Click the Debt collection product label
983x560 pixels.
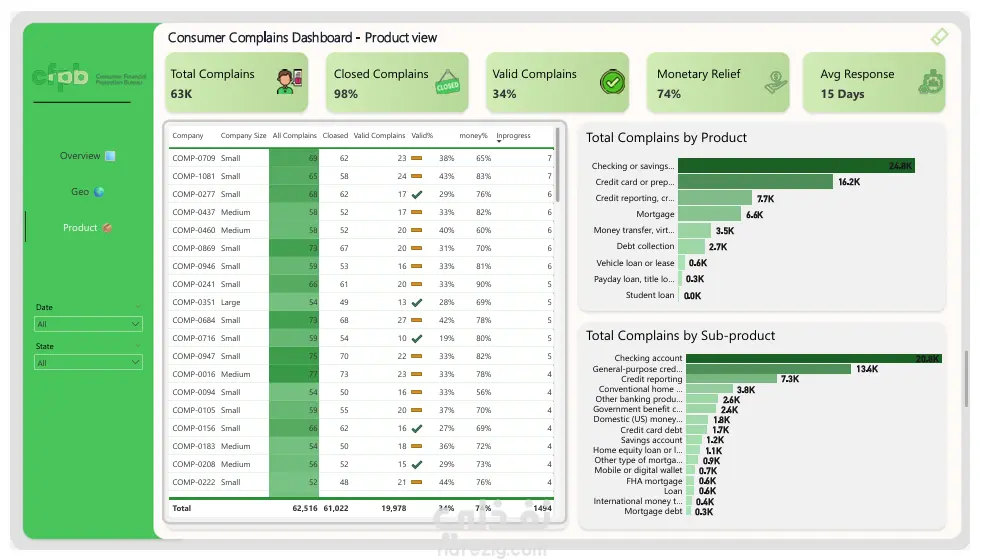[x=645, y=246]
